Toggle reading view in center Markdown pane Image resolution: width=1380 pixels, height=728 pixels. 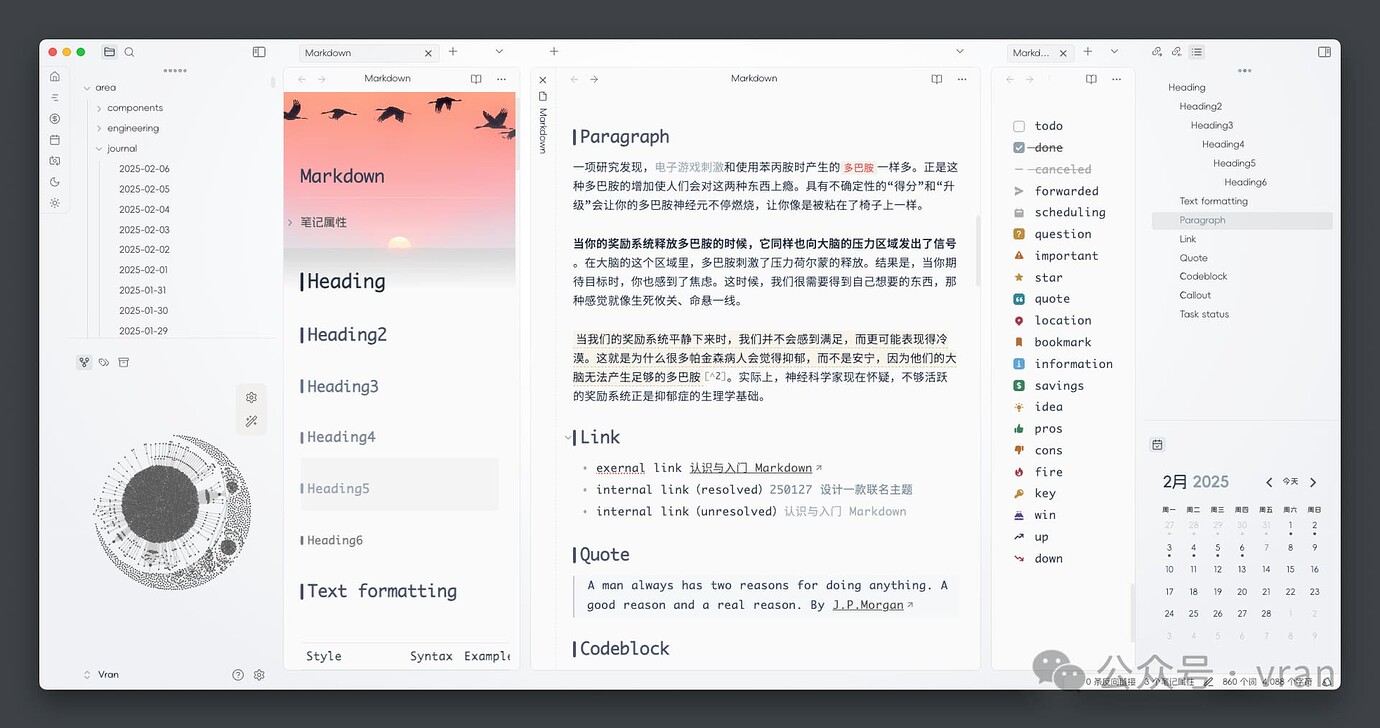(936, 79)
